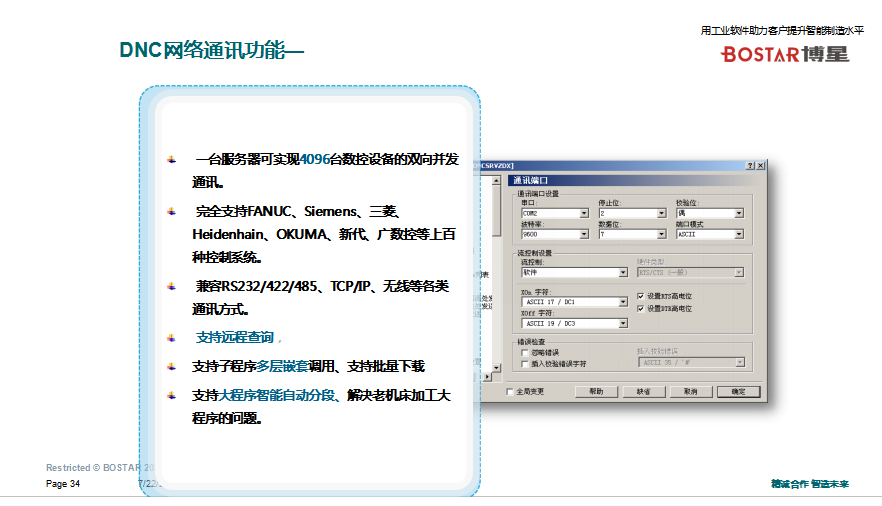
Task: Click the down arrow of the dialog's left list scrollbar
Action: click(x=496, y=368)
